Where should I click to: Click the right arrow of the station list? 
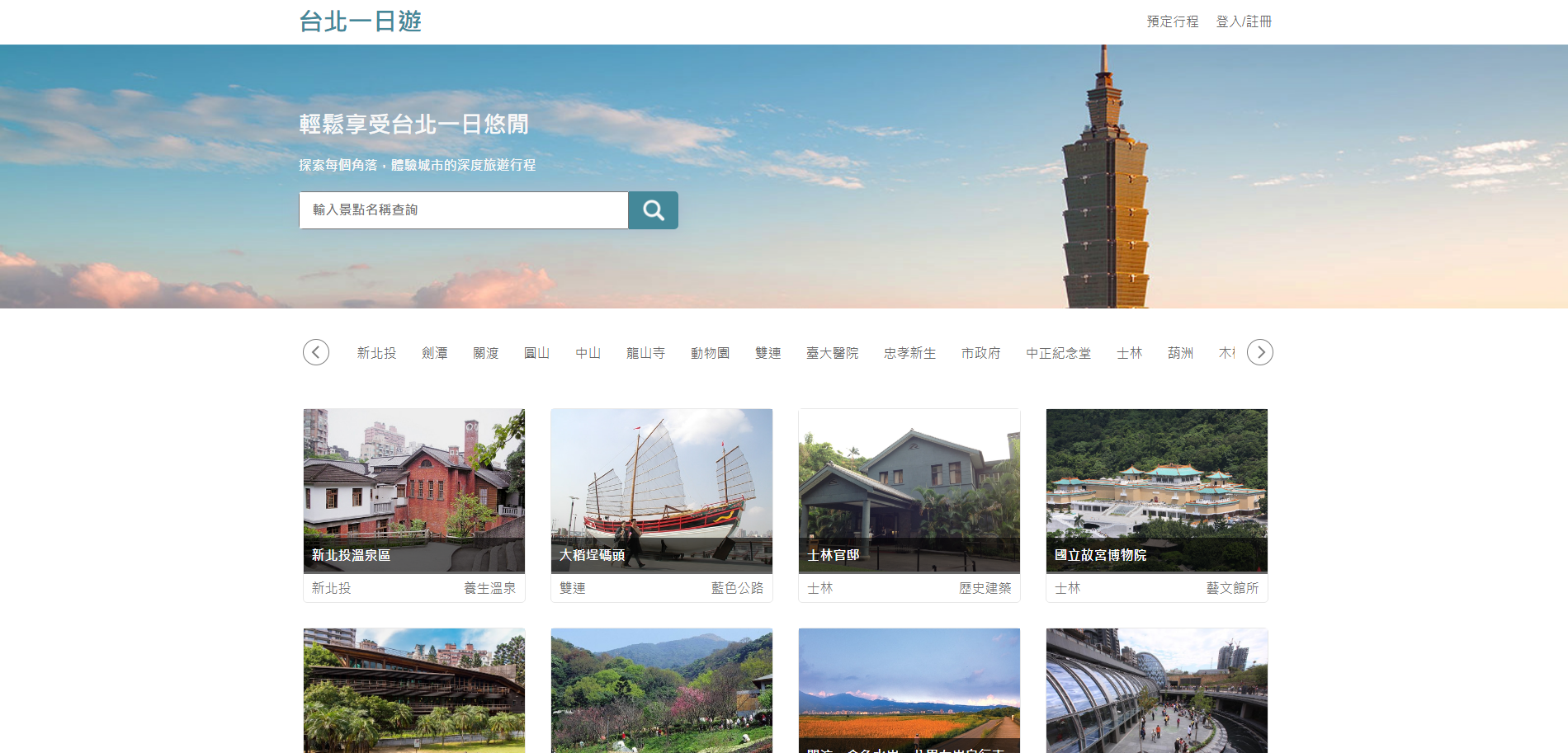click(1260, 352)
